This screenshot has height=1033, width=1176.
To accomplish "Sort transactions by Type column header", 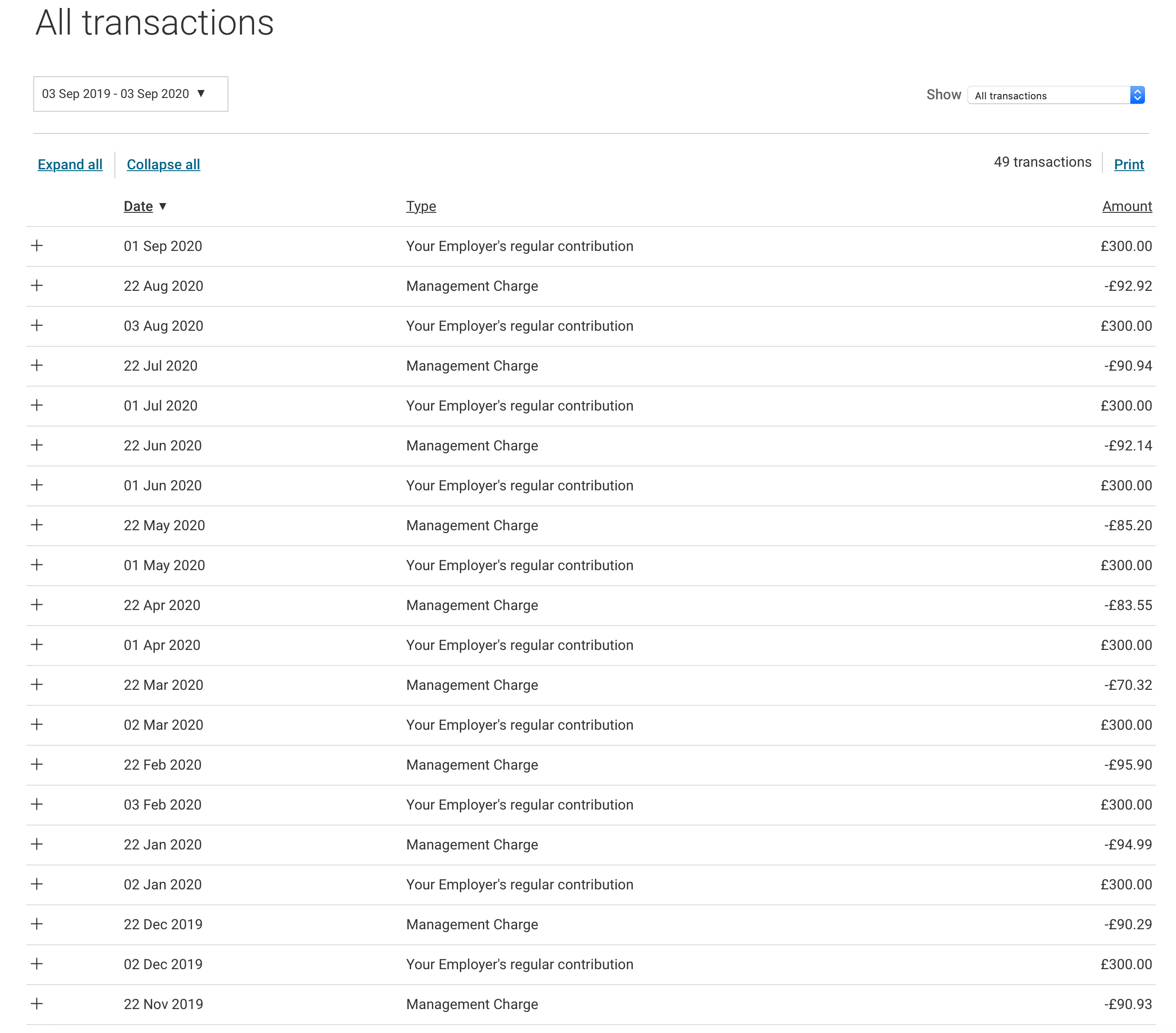I will click(420, 207).
